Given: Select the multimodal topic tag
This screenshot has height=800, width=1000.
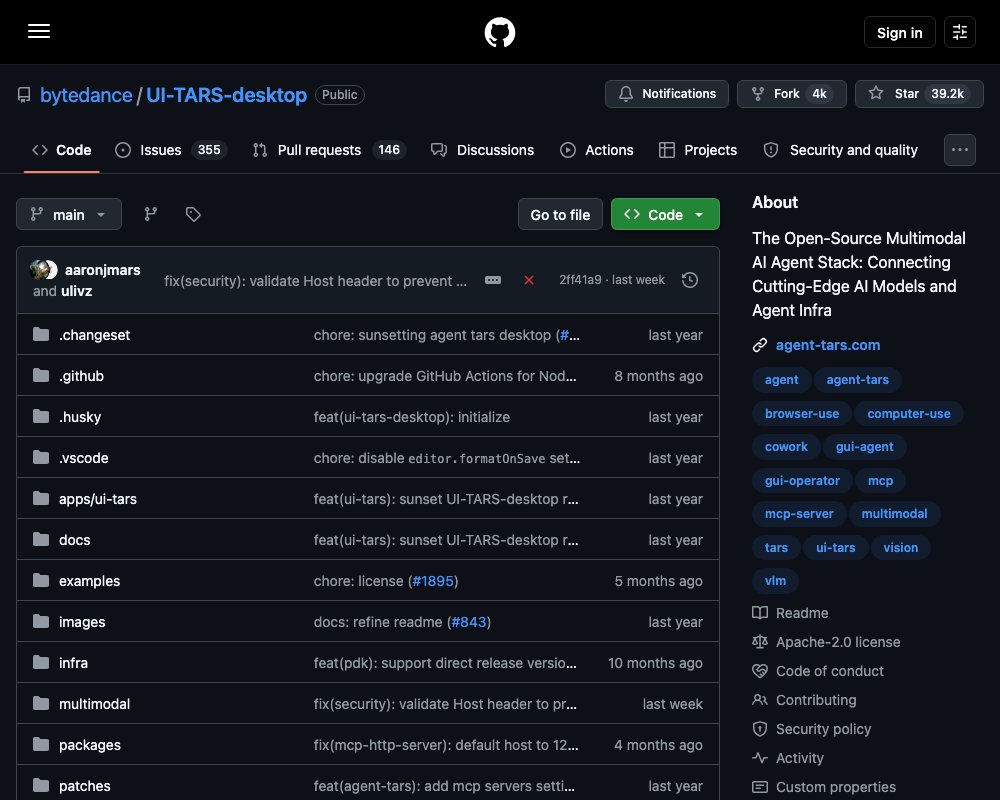Looking at the screenshot, I should tap(894, 514).
